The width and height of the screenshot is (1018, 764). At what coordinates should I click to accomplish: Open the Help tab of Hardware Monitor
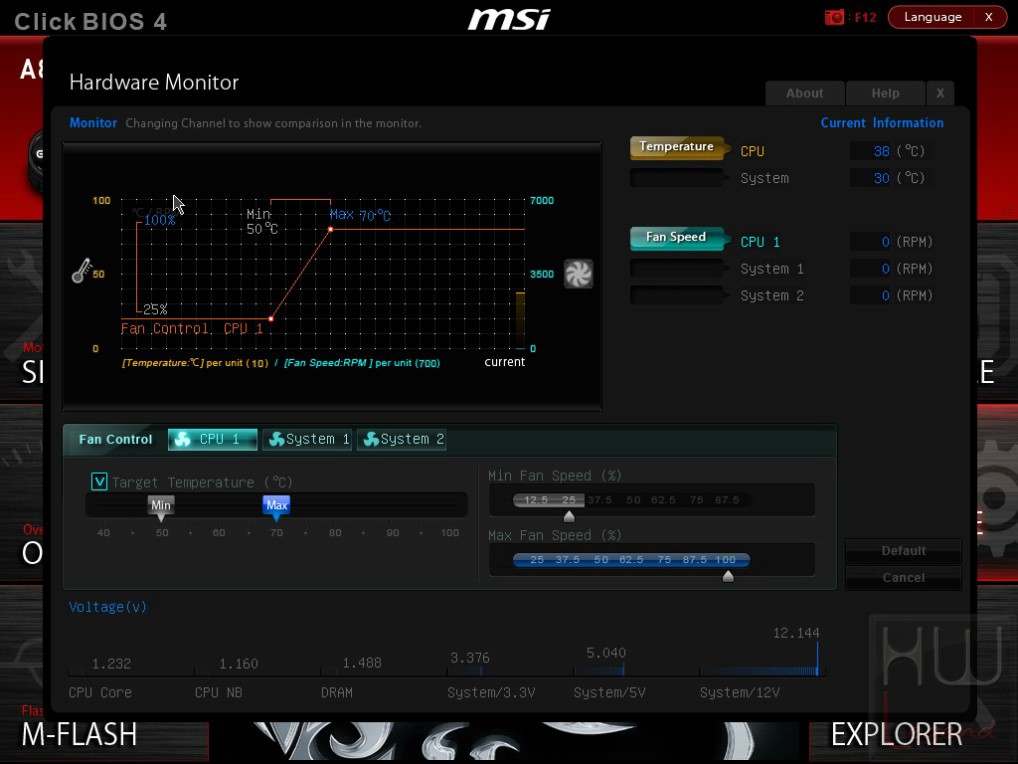point(886,93)
